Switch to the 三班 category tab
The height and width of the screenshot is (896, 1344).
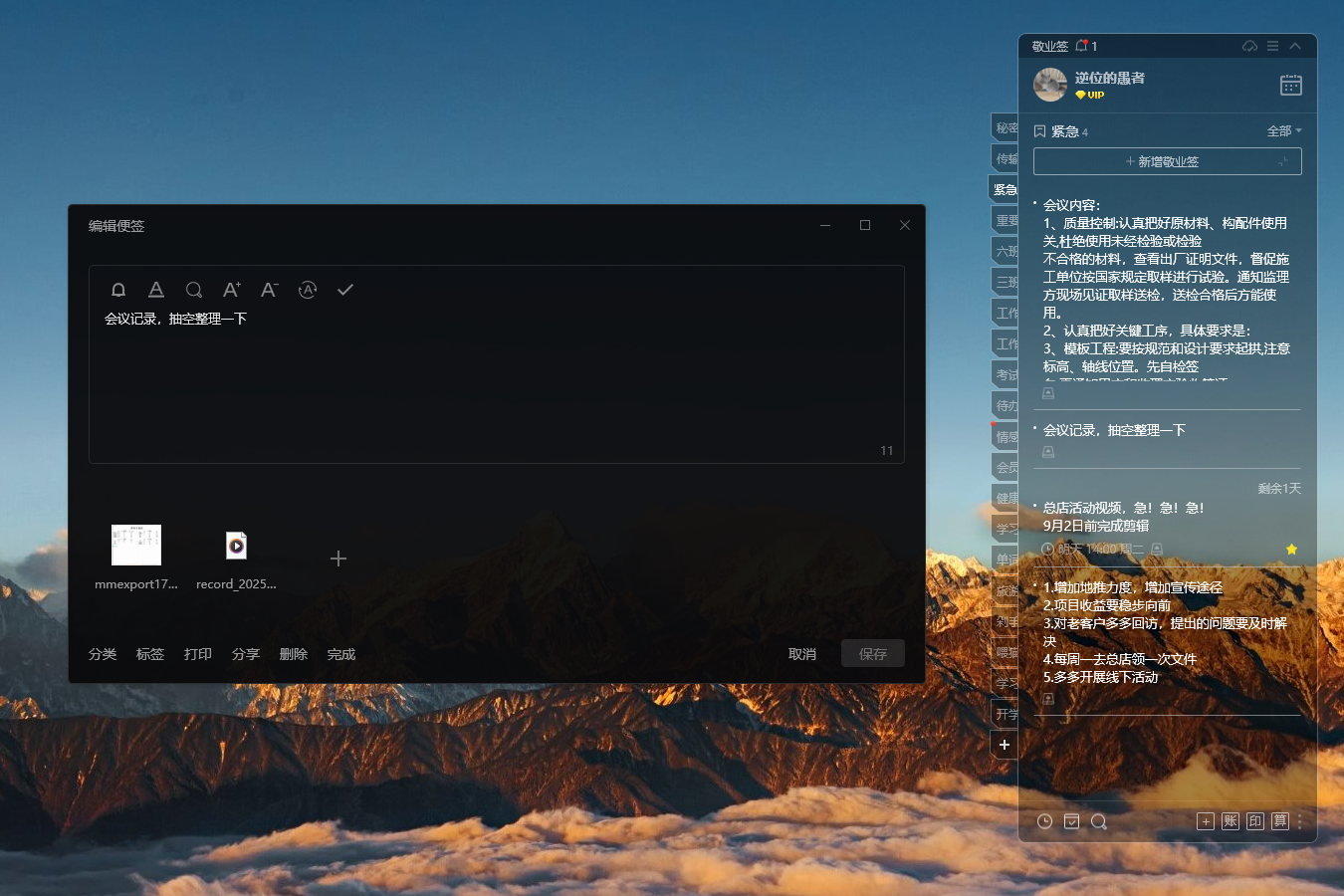tap(1006, 282)
